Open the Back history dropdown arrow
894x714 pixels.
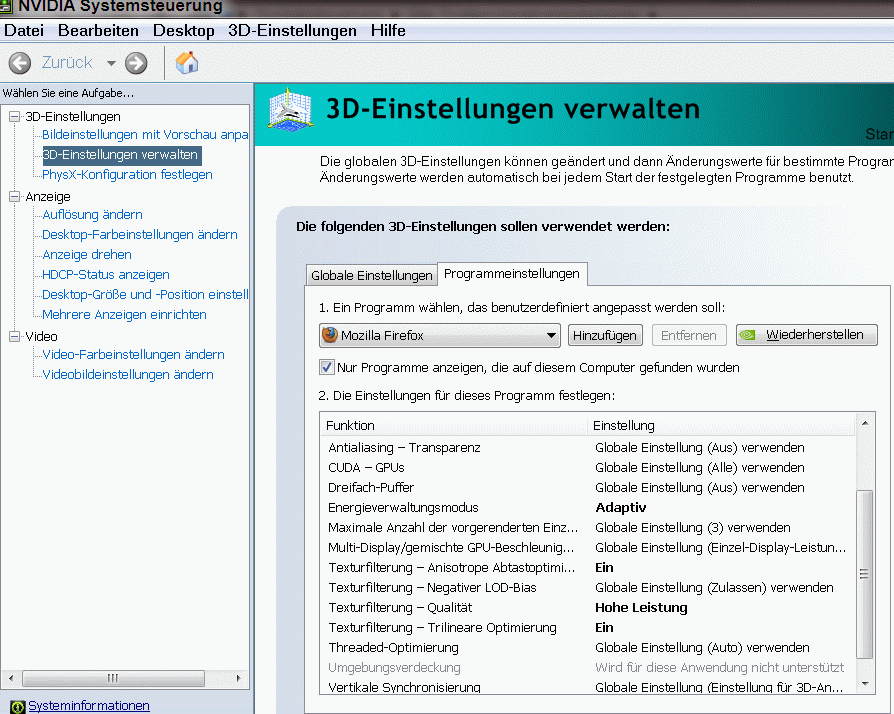111,63
